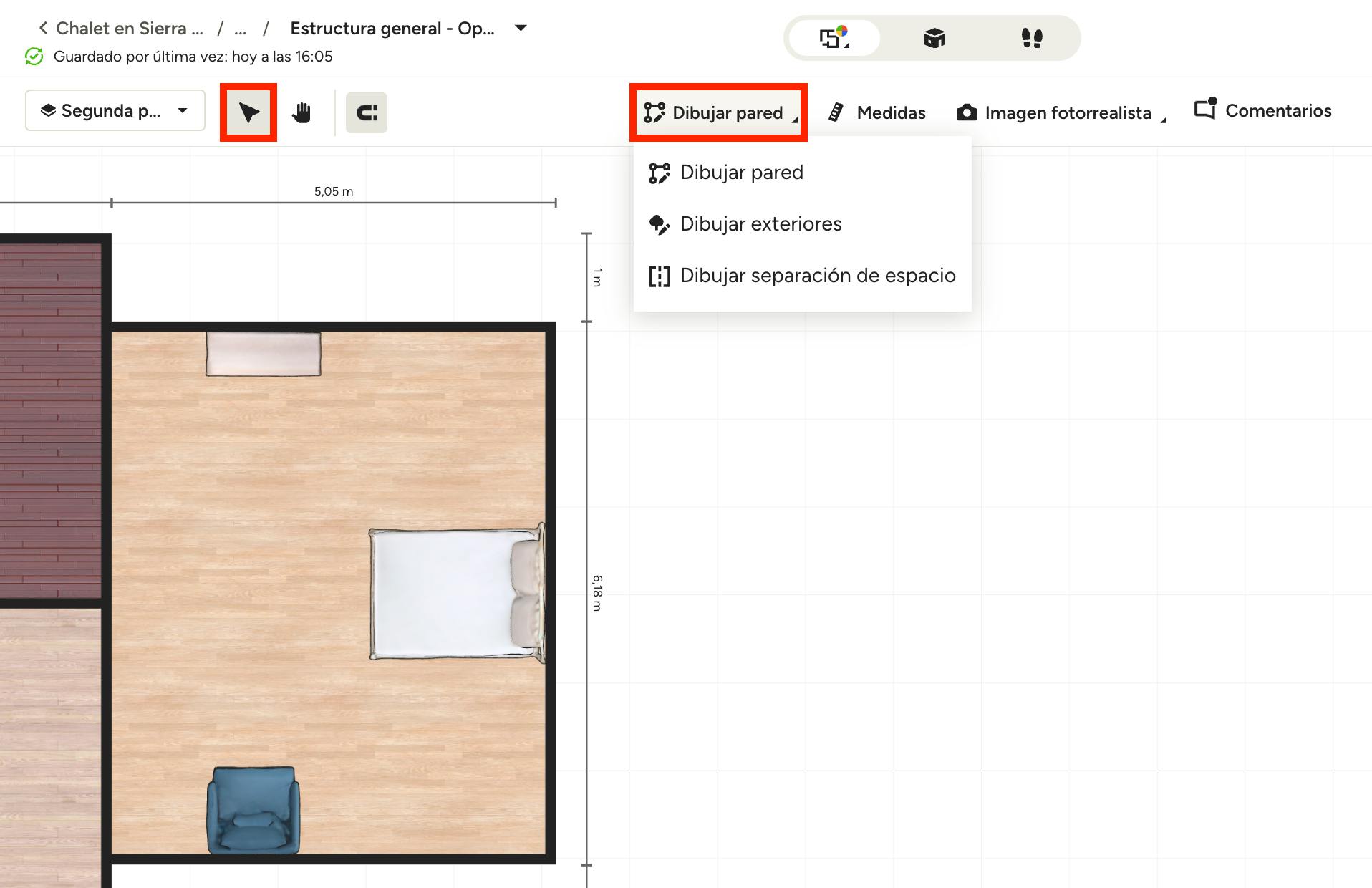The width and height of the screenshot is (1372, 888).
Task: Go back to Chalet en Sierra project
Action: coord(122,29)
